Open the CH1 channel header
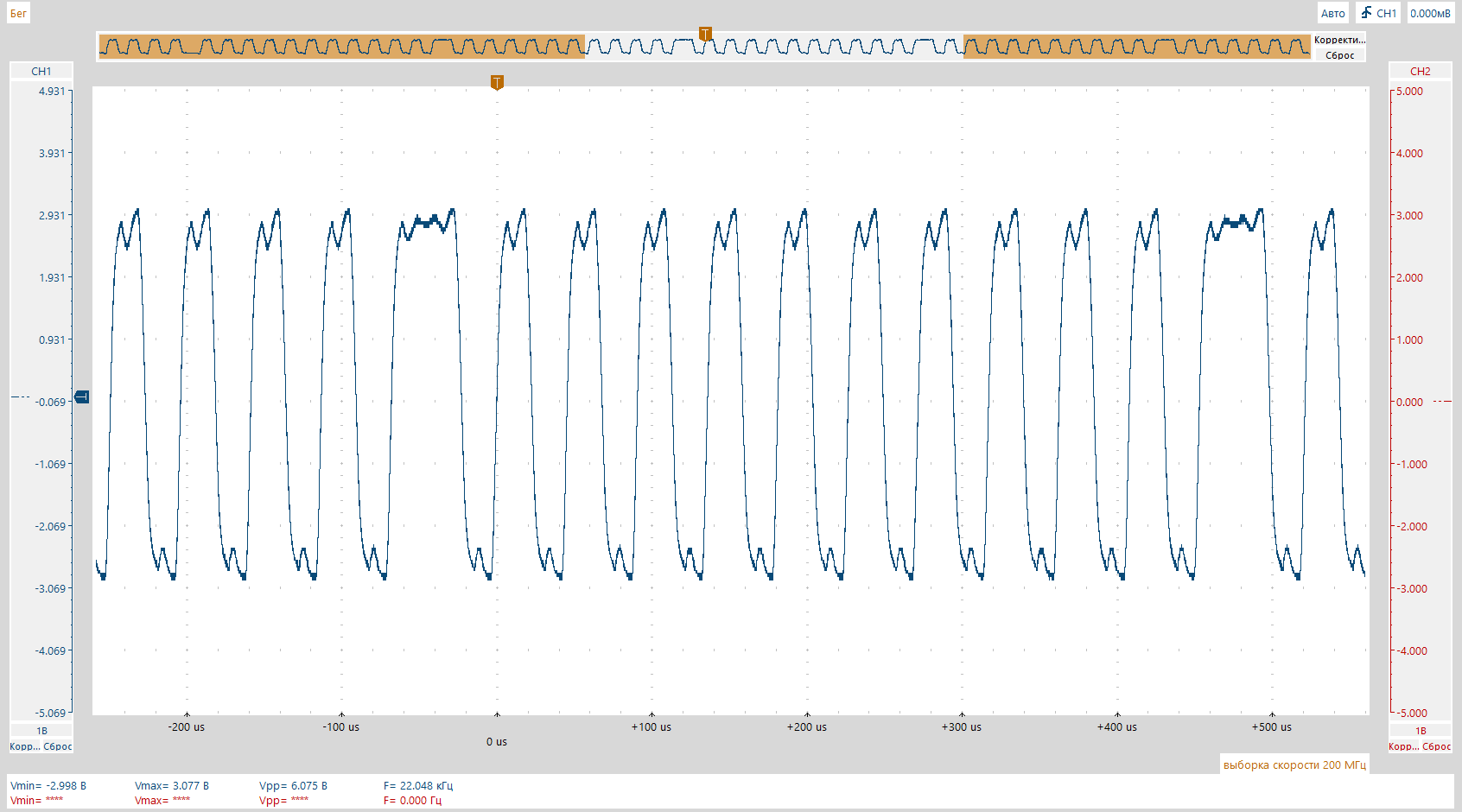Screen dimensions: 1462x812 click(x=41, y=71)
